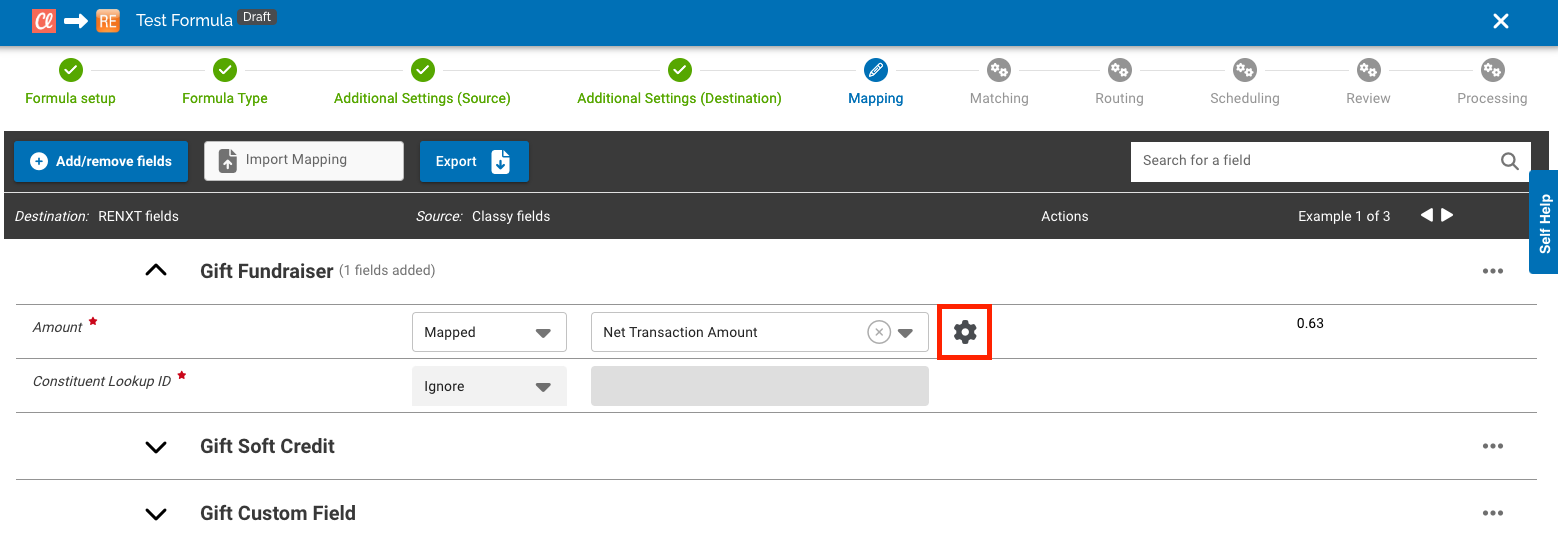Screen dimensions: 1558x546
Task: Open Ignore dropdown for Constituent Lookup ID
Action: coord(489,386)
